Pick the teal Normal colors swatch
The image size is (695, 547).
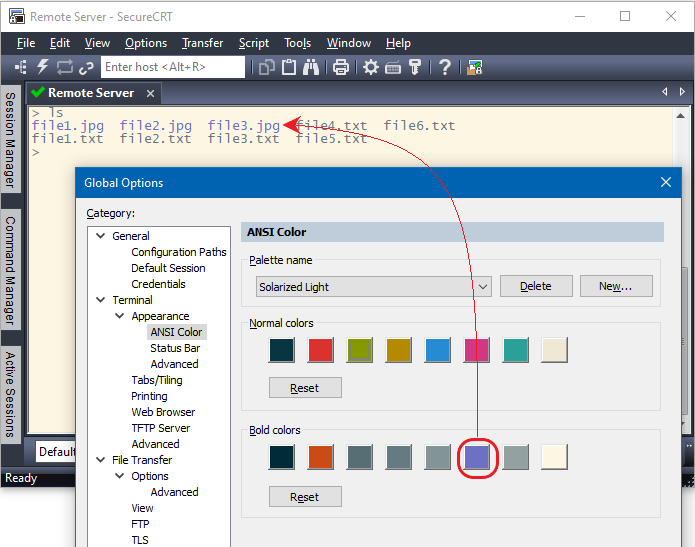[x=515, y=350]
